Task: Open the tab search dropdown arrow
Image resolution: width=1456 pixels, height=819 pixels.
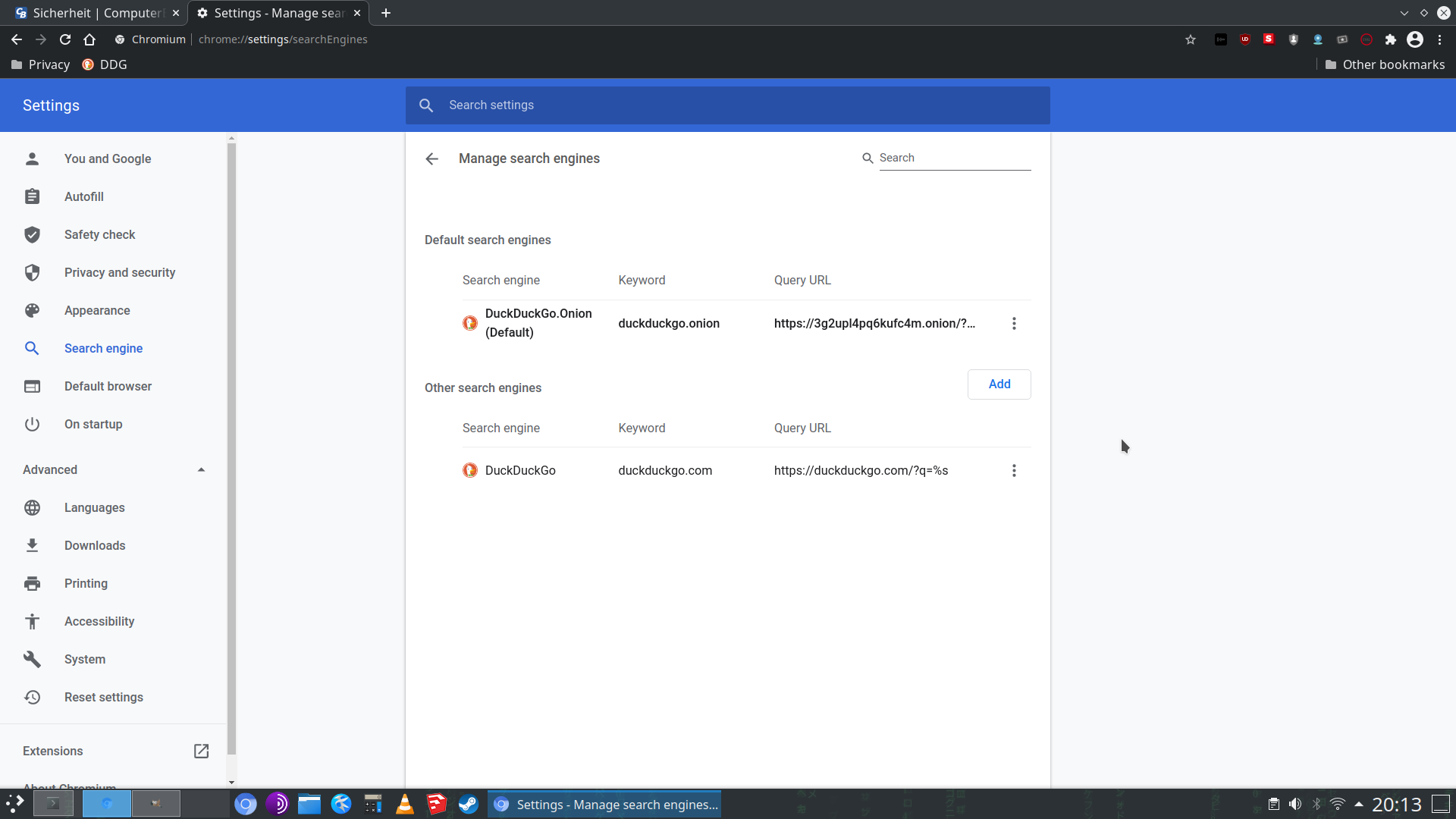Action: pos(1404,13)
